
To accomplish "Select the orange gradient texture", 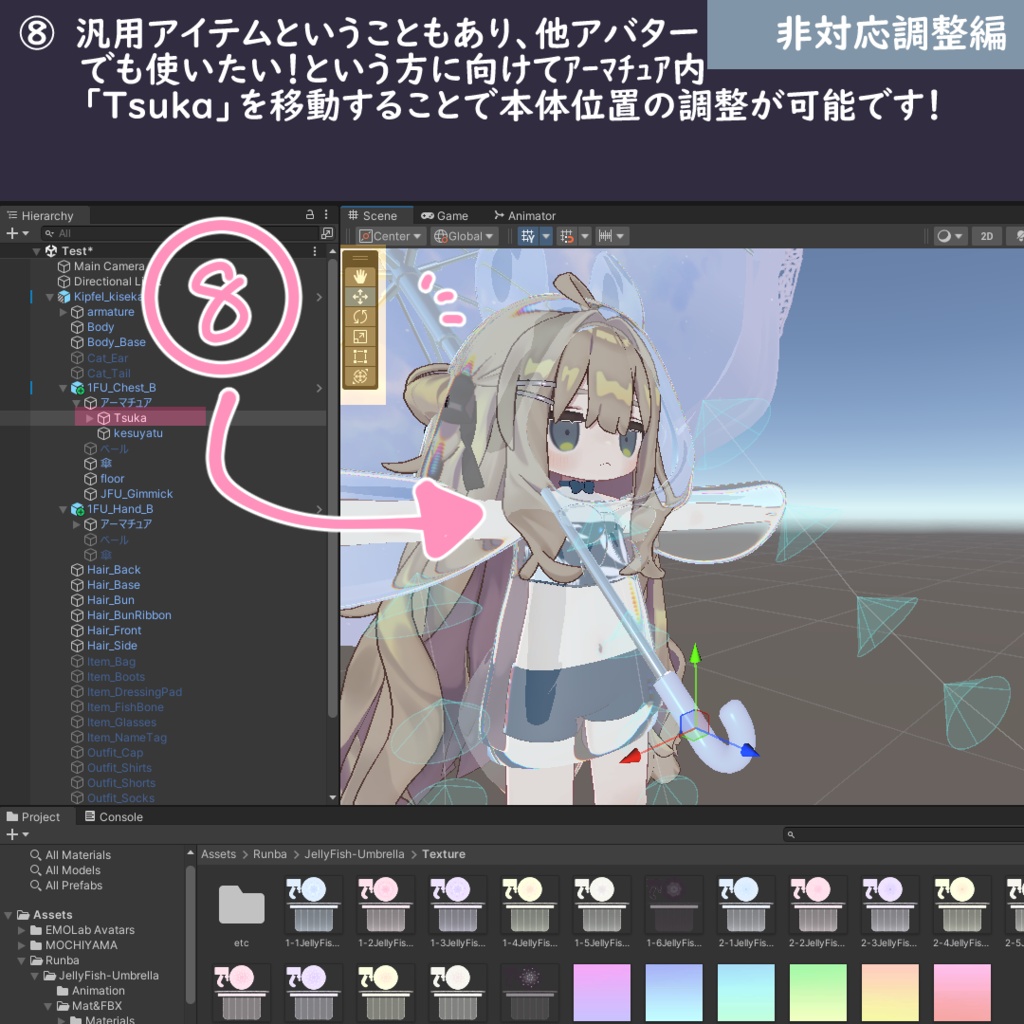I will point(890,992).
